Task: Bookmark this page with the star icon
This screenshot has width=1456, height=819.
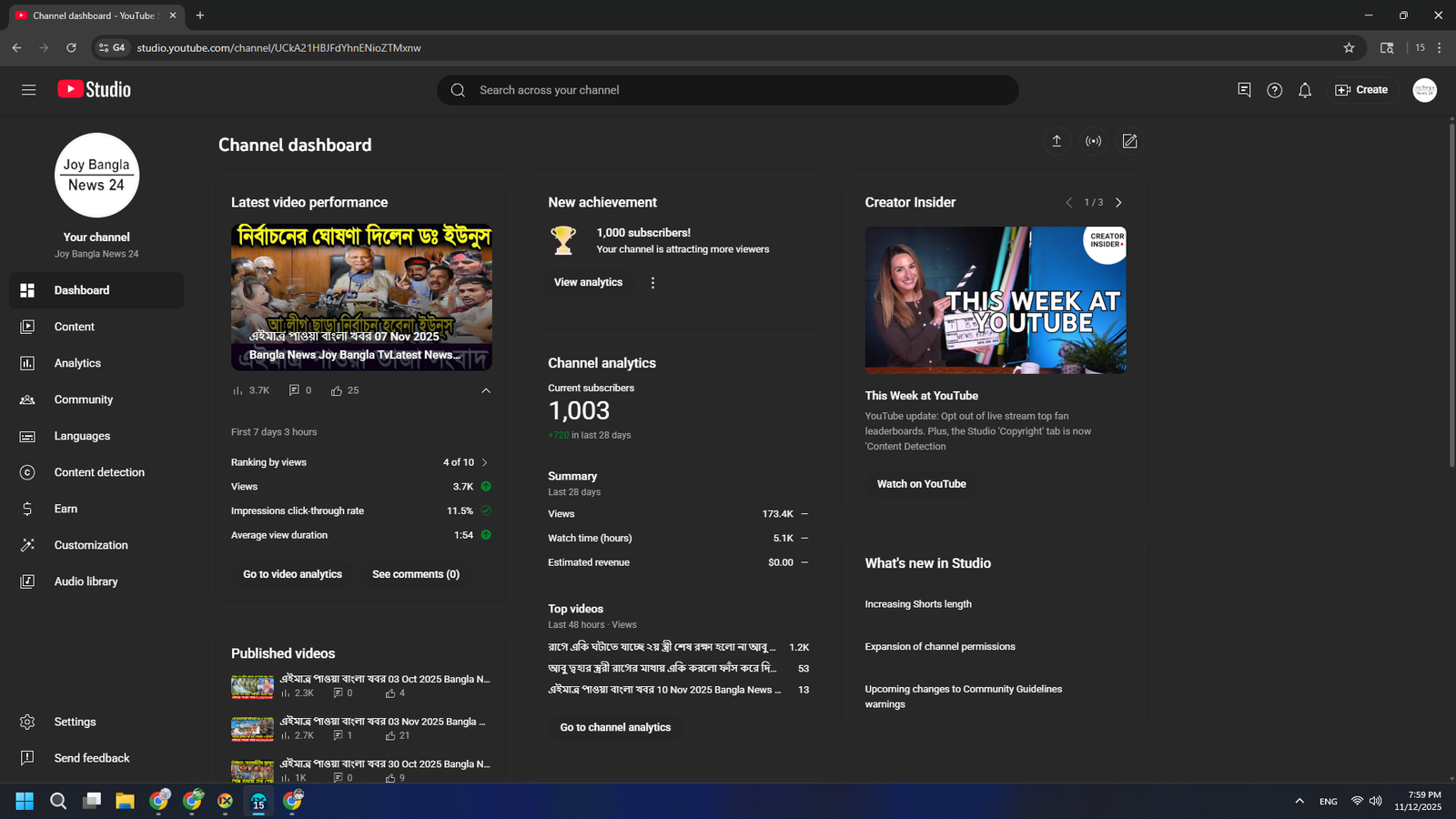Action: [x=1349, y=48]
